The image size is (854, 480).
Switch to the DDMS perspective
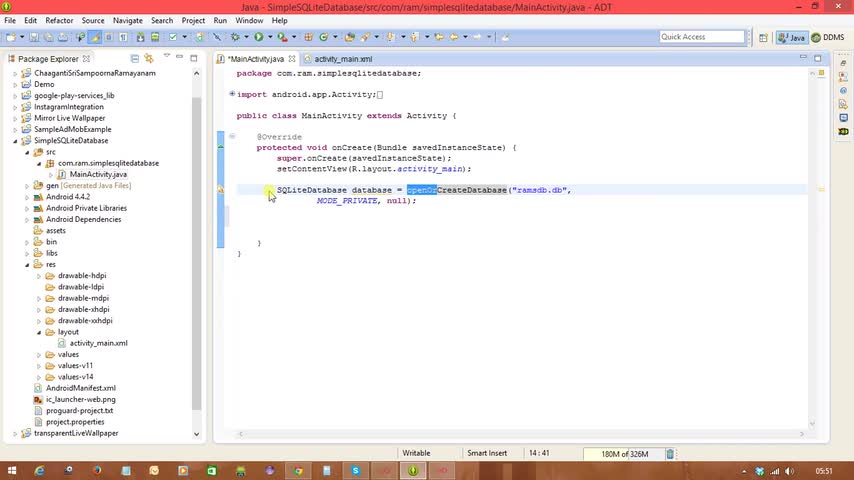[x=828, y=37]
